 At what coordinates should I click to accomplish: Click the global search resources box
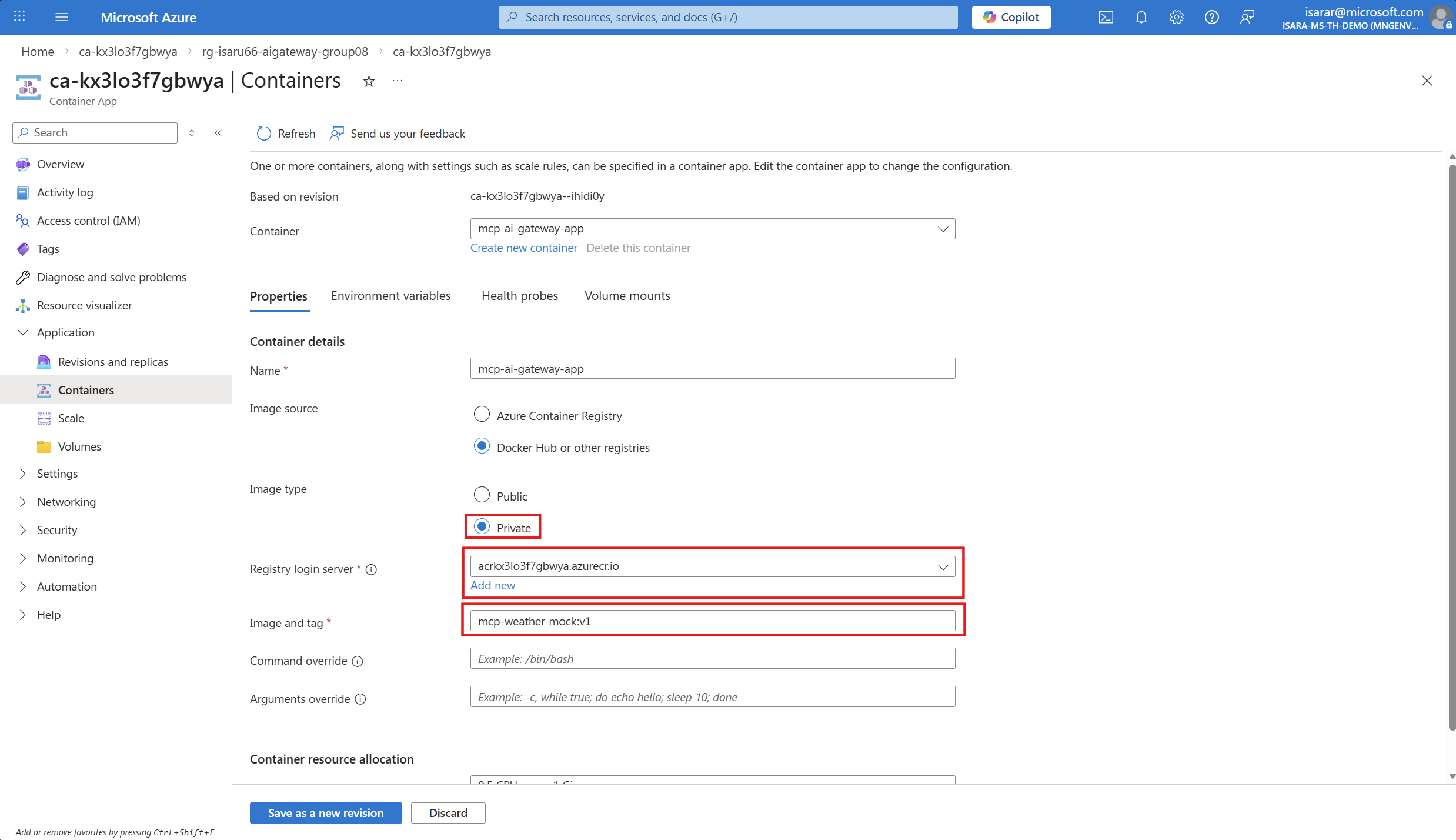coord(729,17)
